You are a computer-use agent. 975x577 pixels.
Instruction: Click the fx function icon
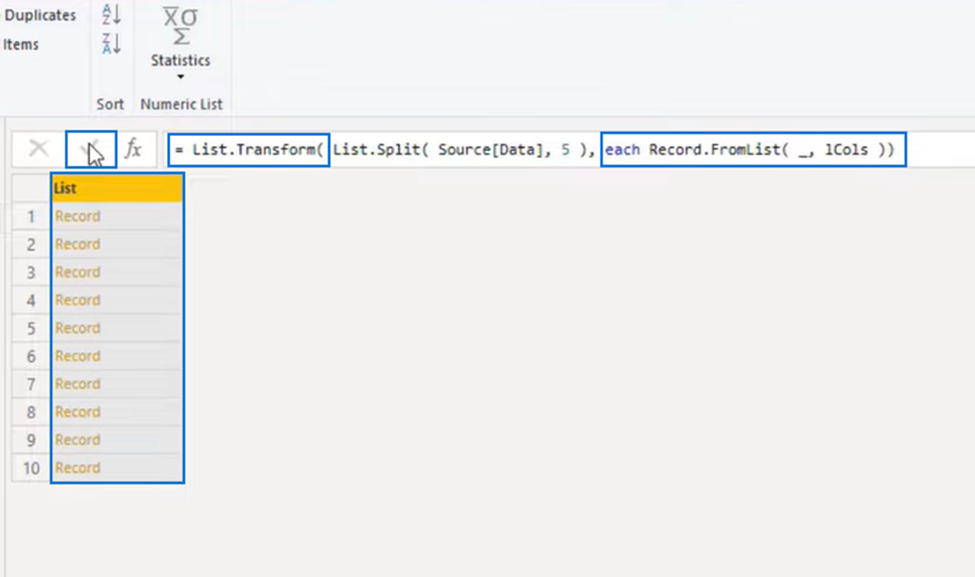[x=133, y=149]
